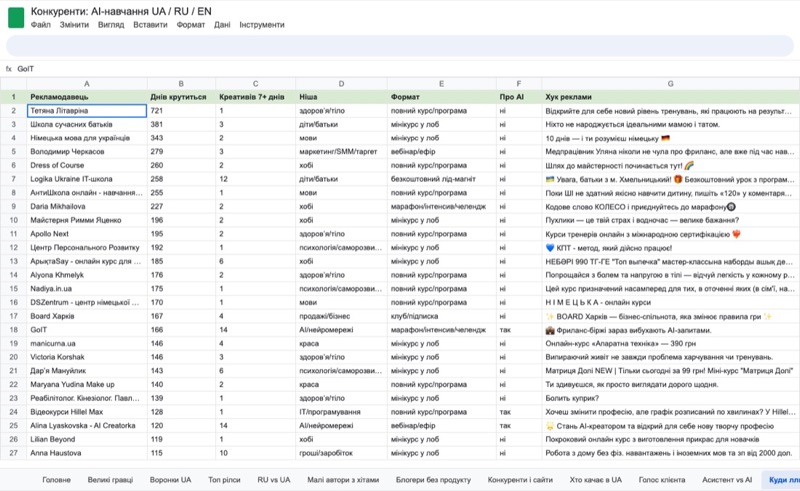Image resolution: width=800 pixels, height=491 pixels.
Task: Select column B header
Action: [x=181, y=84]
